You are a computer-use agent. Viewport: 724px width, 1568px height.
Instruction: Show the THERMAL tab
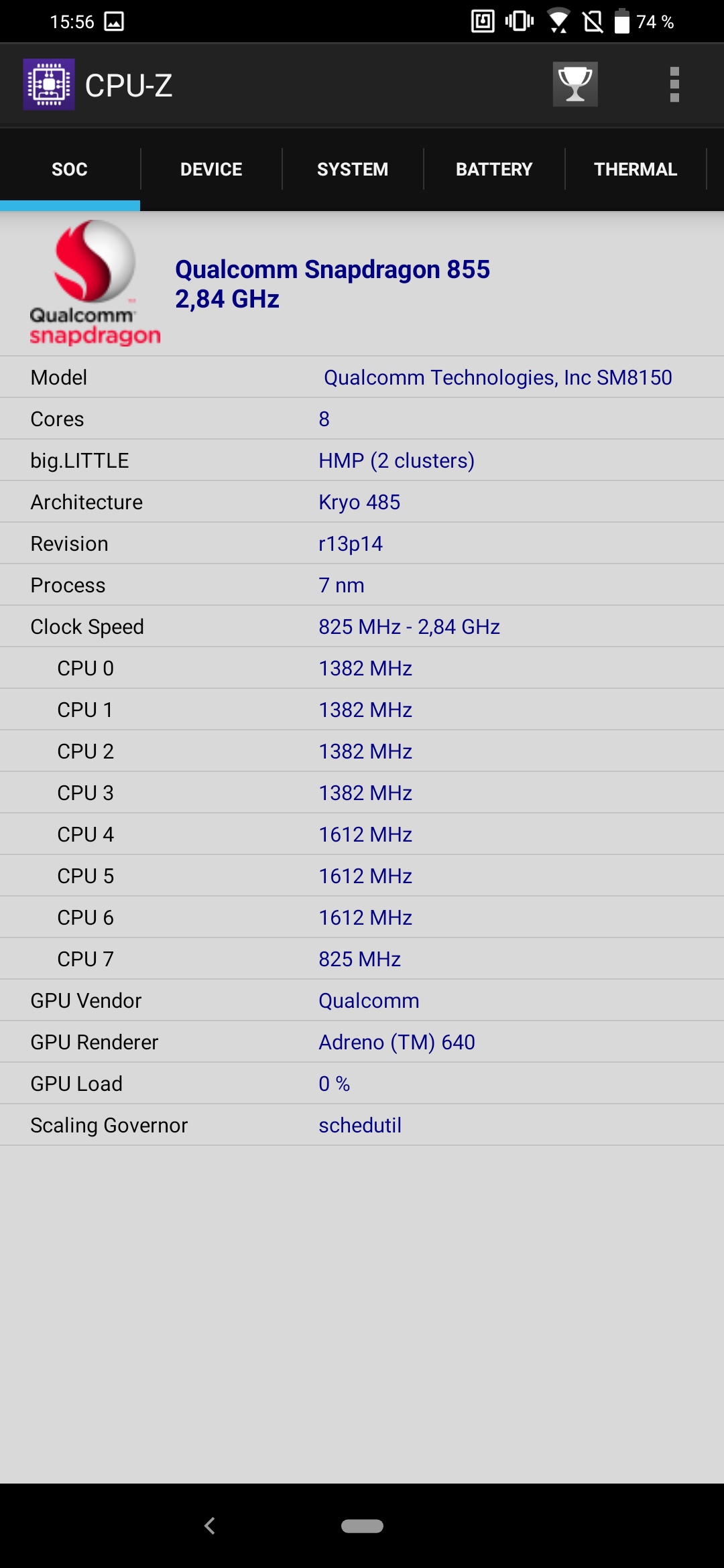point(636,170)
